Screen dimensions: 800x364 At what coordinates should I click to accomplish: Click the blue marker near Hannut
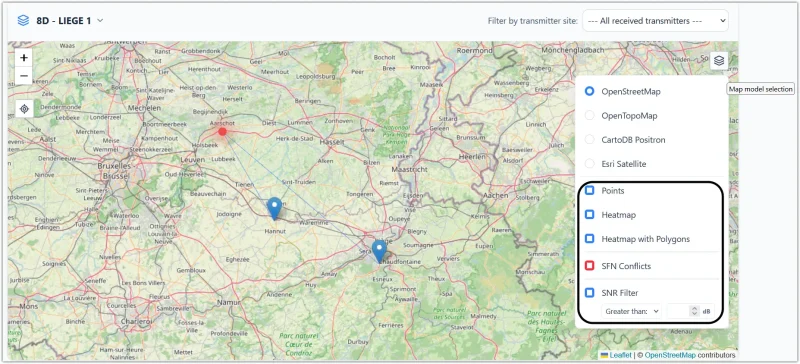pos(274,208)
